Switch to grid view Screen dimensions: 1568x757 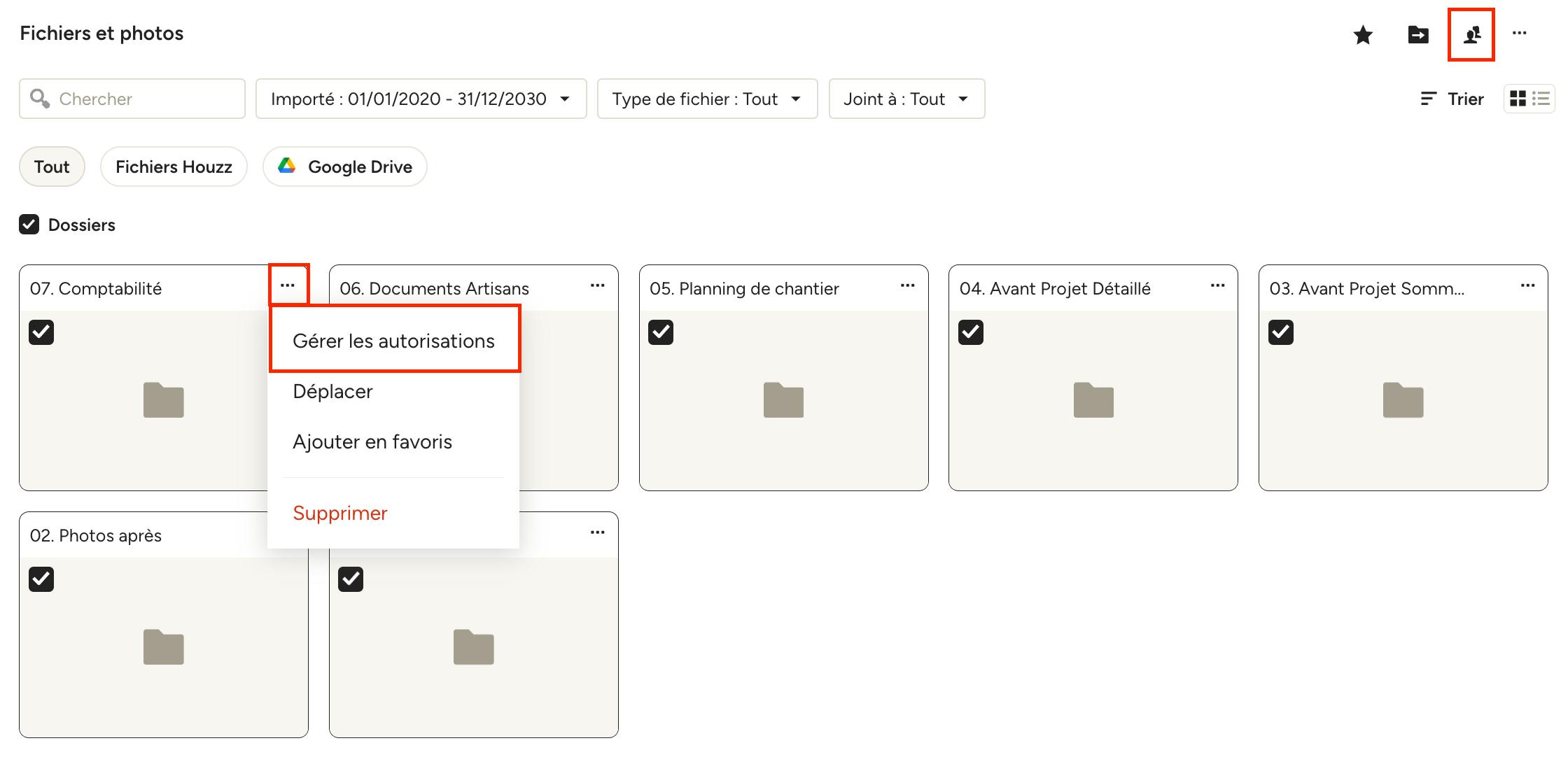(1518, 99)
